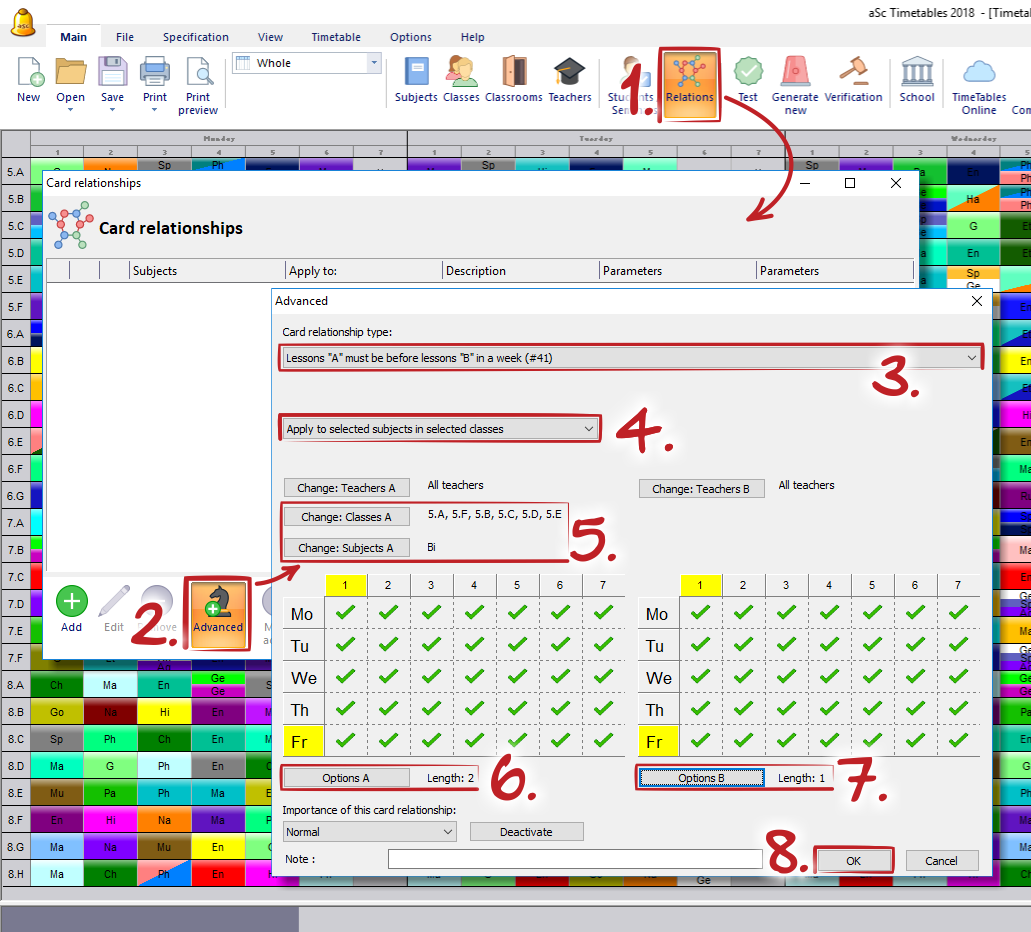This screenshot has width=1031, height=932.
Task: Open the Specification ribbon tab
Action: 196,37
